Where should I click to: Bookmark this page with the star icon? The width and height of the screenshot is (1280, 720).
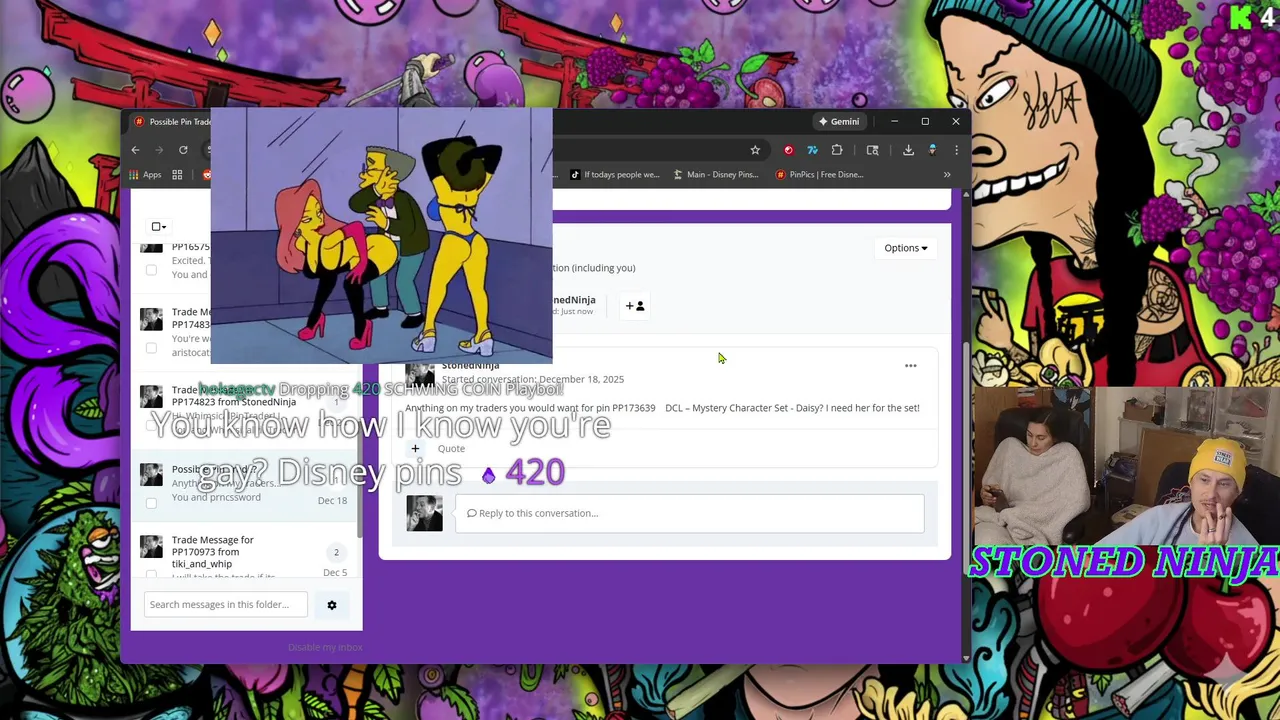pyautogui.click(x=755, y=150)
